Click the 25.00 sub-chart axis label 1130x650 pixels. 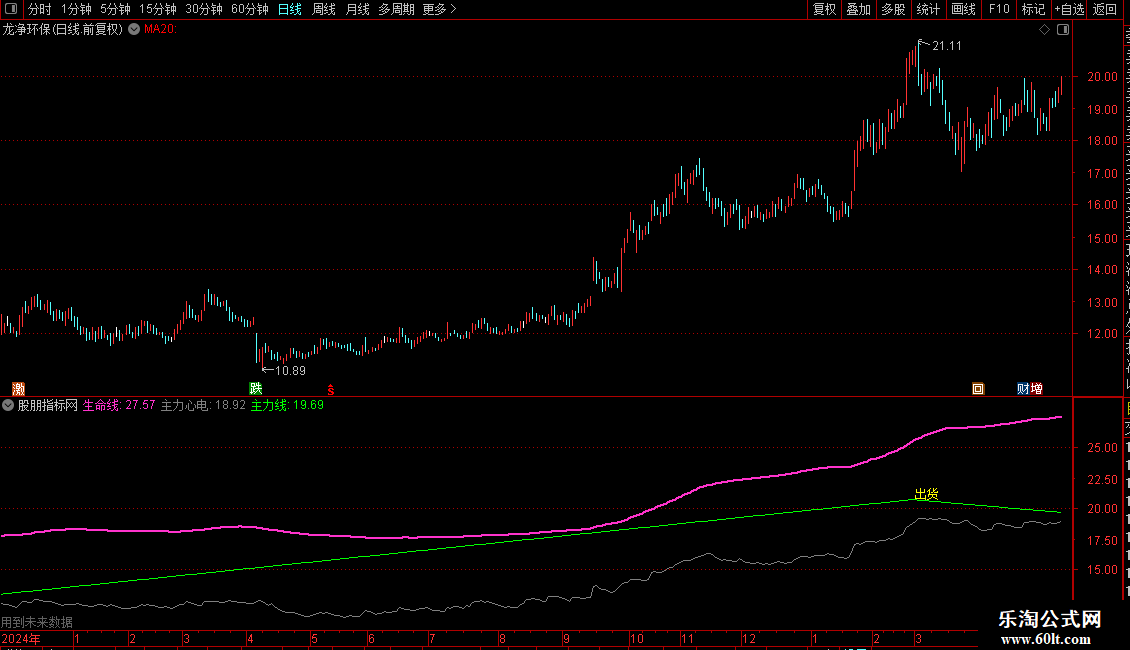[x=1102, y=448]
